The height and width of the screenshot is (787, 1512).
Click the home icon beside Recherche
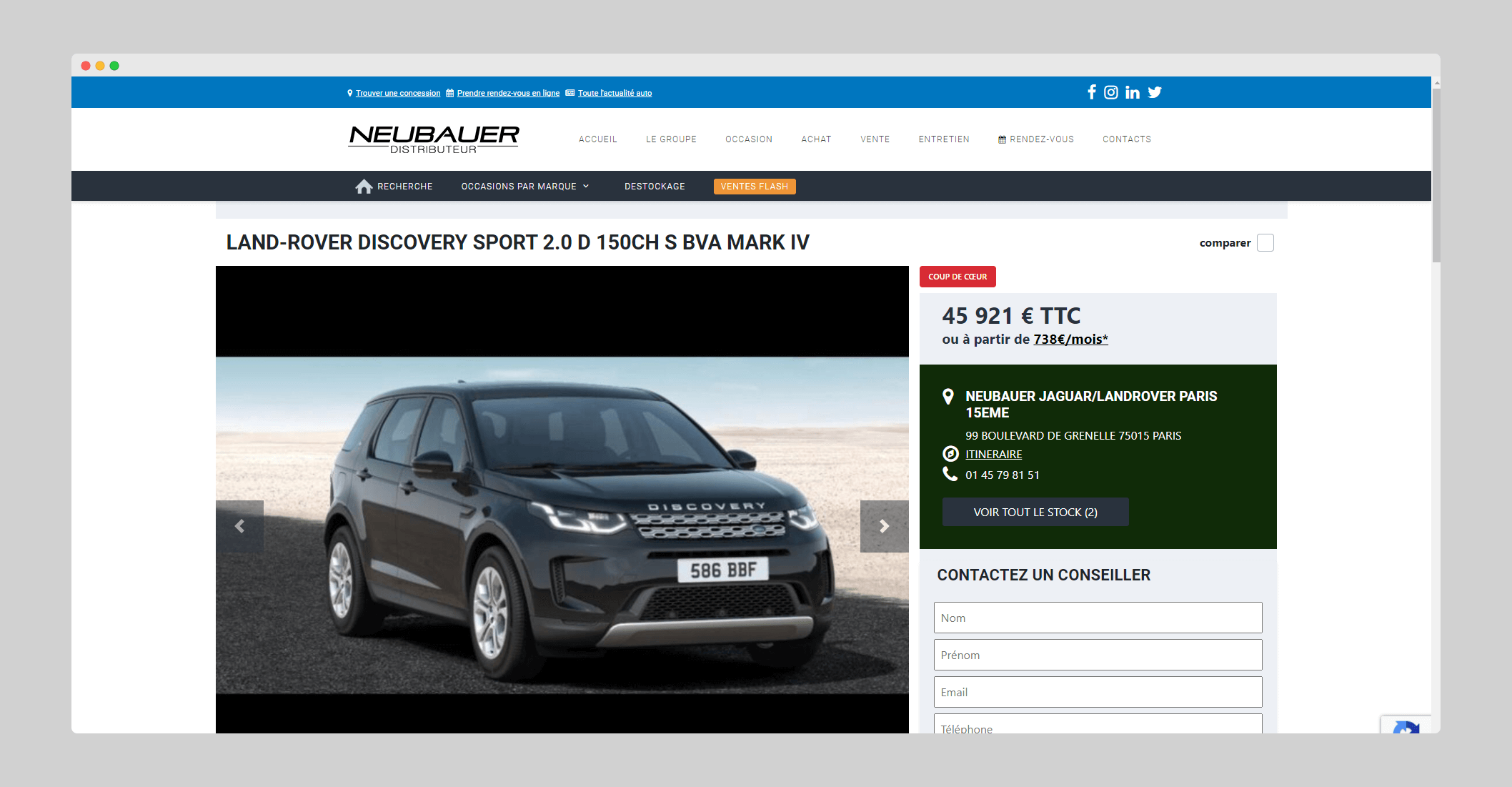tap(364, 187)
